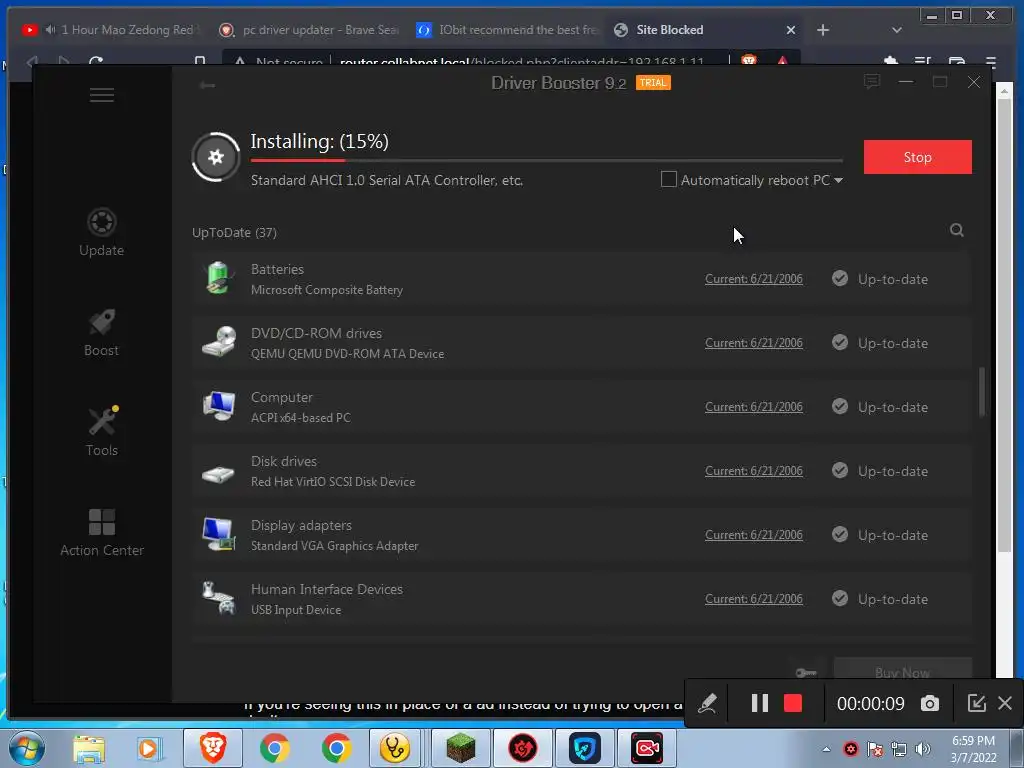Mute the YouTube tab audio icon
Screen dimensions: 1024x768
(50, 30)
